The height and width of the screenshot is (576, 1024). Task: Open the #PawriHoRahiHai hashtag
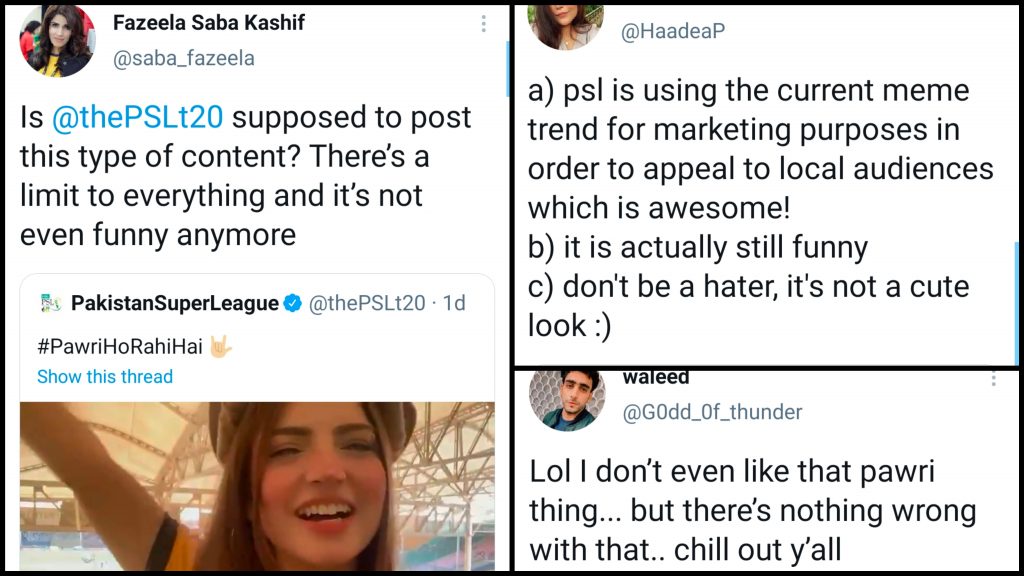pyautogui.click(x=119, y=346)
